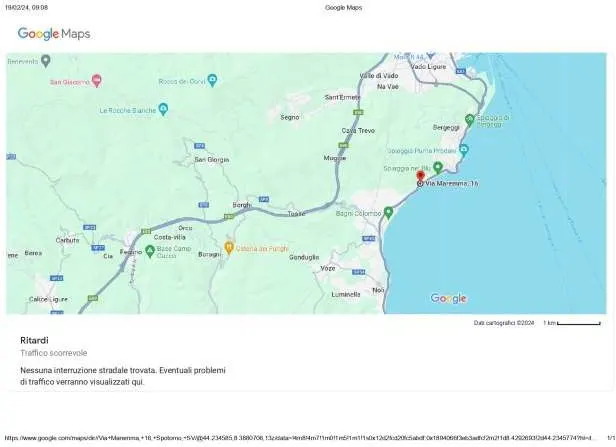This screenshot has width=616, height=447.
Task: Click the blue pin above Vado Ligure
Action: click(x=431, y=55)
